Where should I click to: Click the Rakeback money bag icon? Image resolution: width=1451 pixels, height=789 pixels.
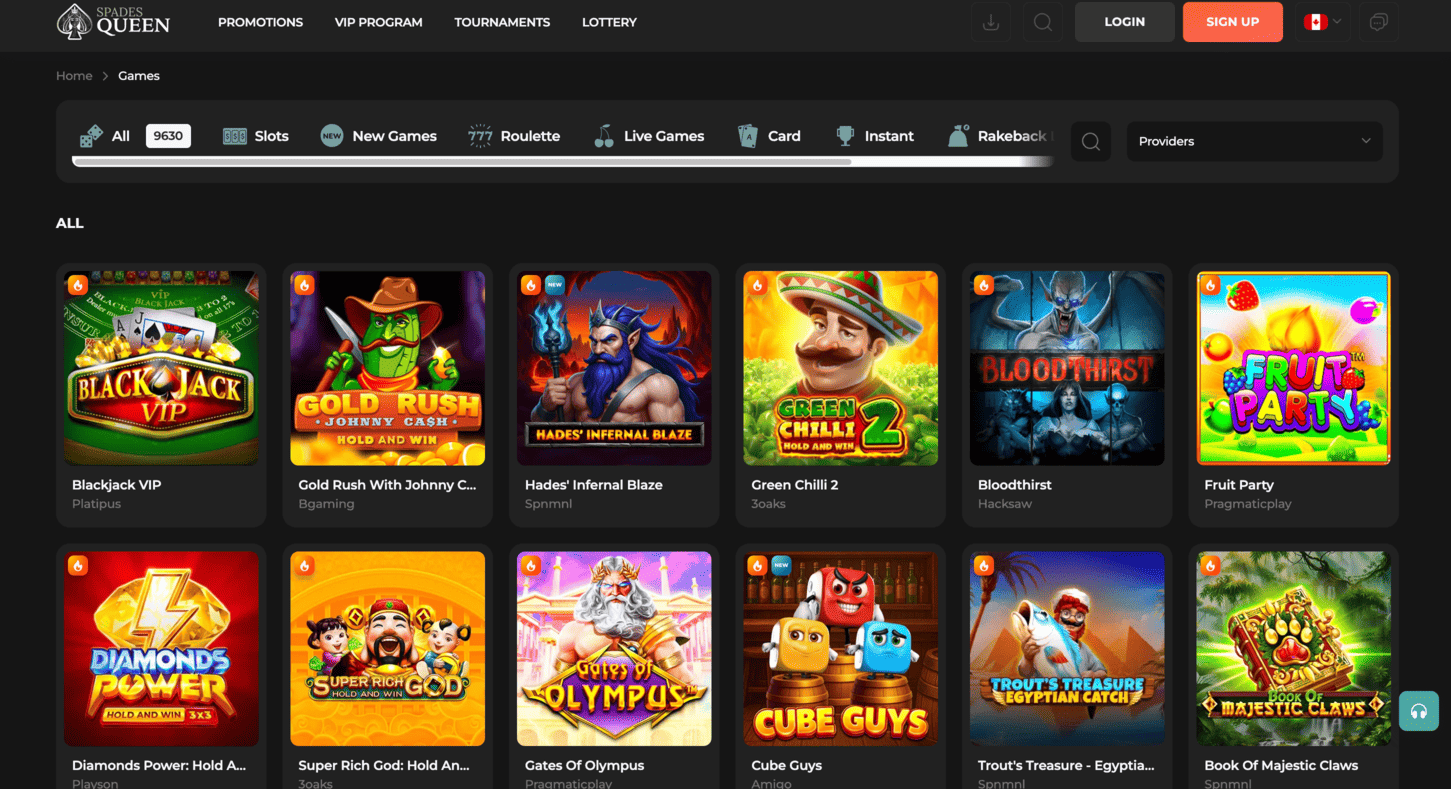(958, 136)
